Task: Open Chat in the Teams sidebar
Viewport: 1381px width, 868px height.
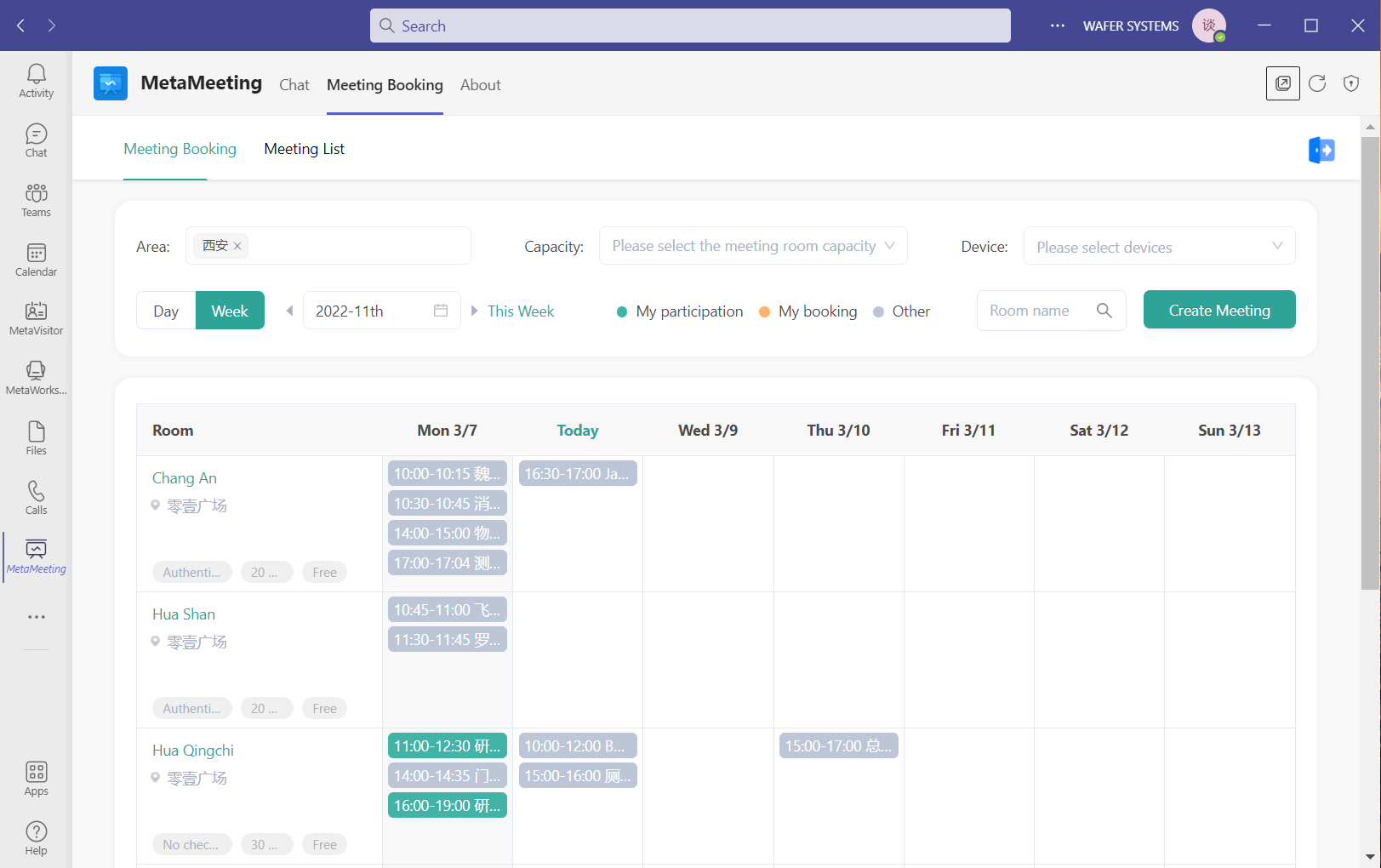Action: pyautogui.click(x=36, y=140)
